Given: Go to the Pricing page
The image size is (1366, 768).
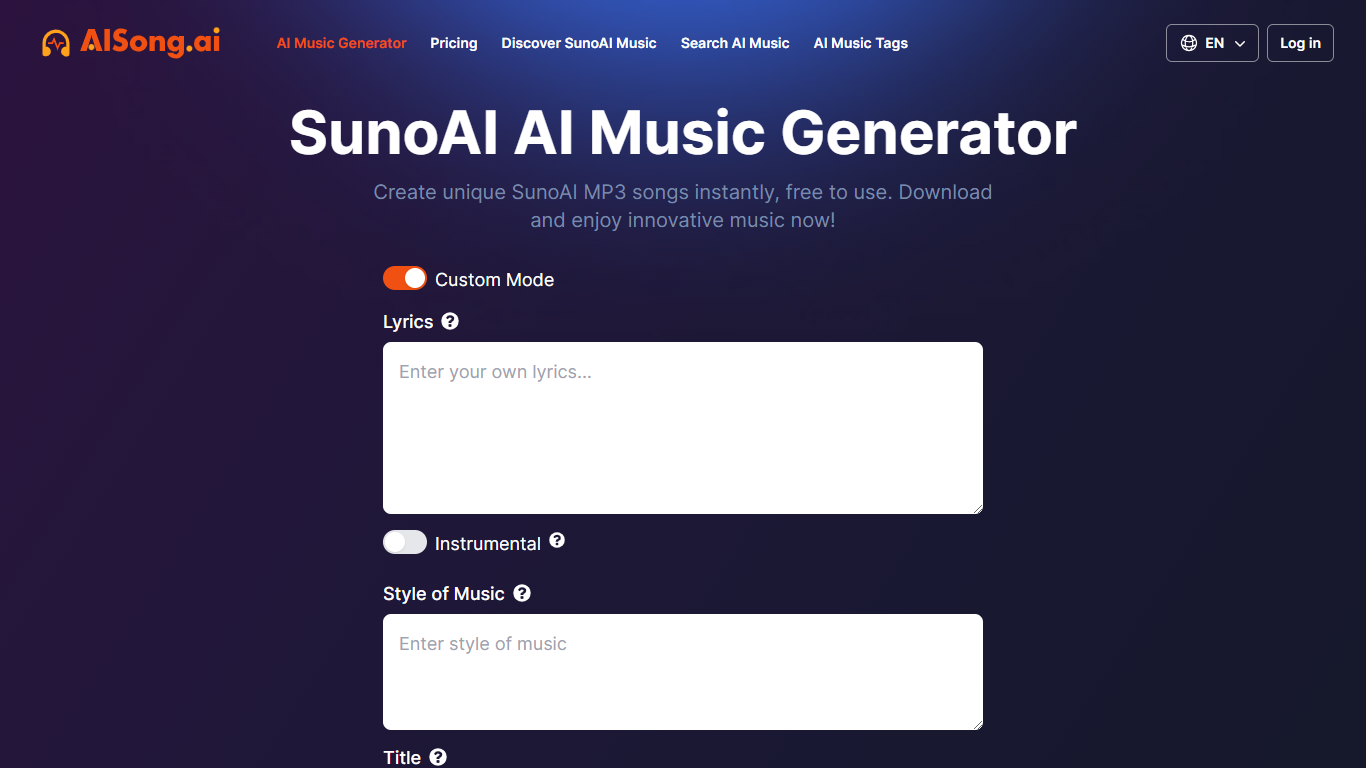Looking at the screenshot, I should pos(454,43).
